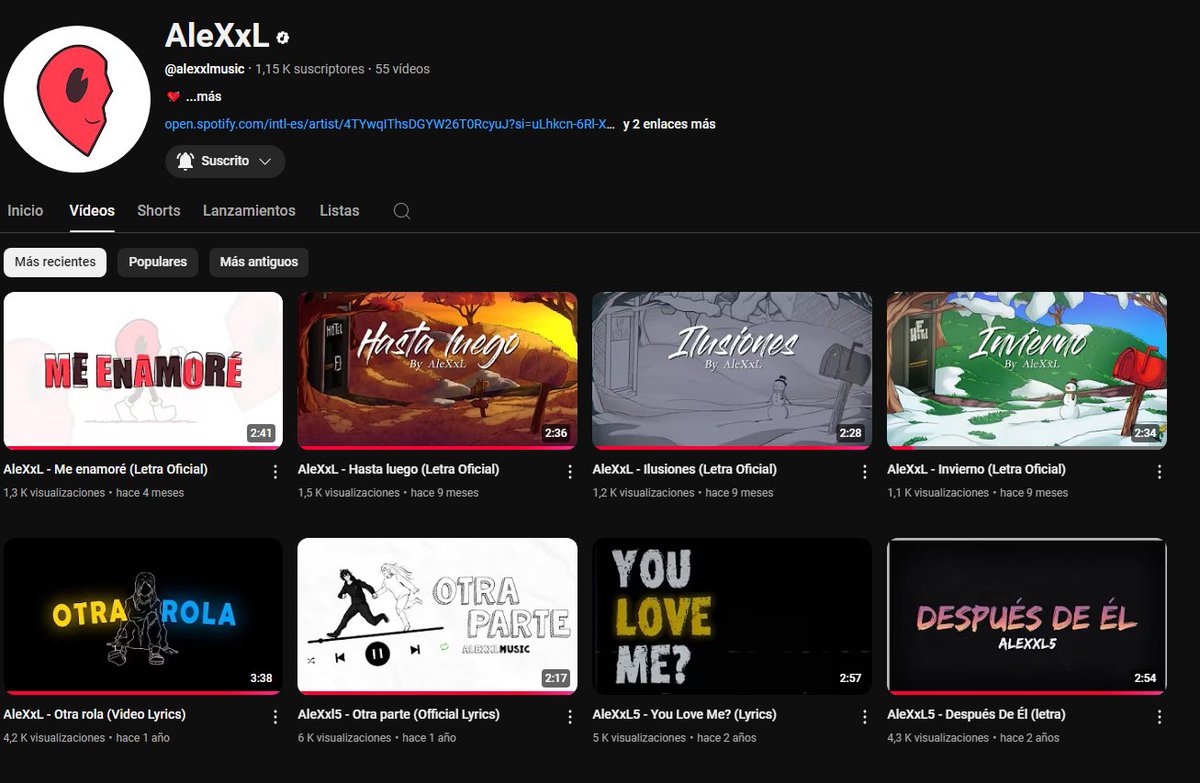Click the 55 vídeos count text
This screenshot has width=1200, height=783.
402,69
